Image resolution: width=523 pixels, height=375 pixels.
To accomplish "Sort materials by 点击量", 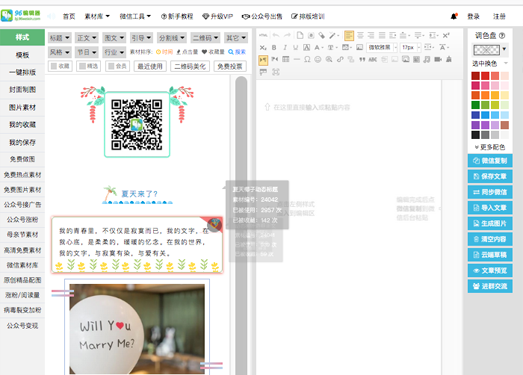I will [187, 52].
